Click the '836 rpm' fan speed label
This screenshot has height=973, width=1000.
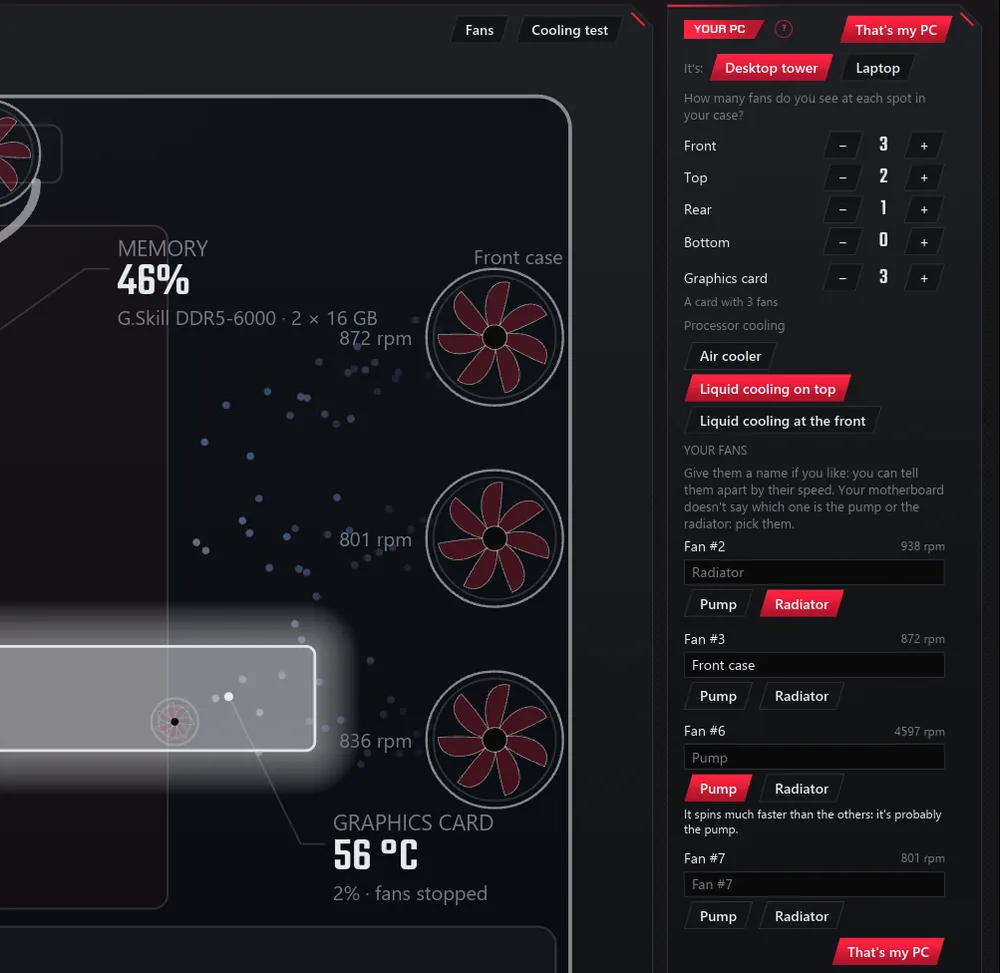pos(375,741)
